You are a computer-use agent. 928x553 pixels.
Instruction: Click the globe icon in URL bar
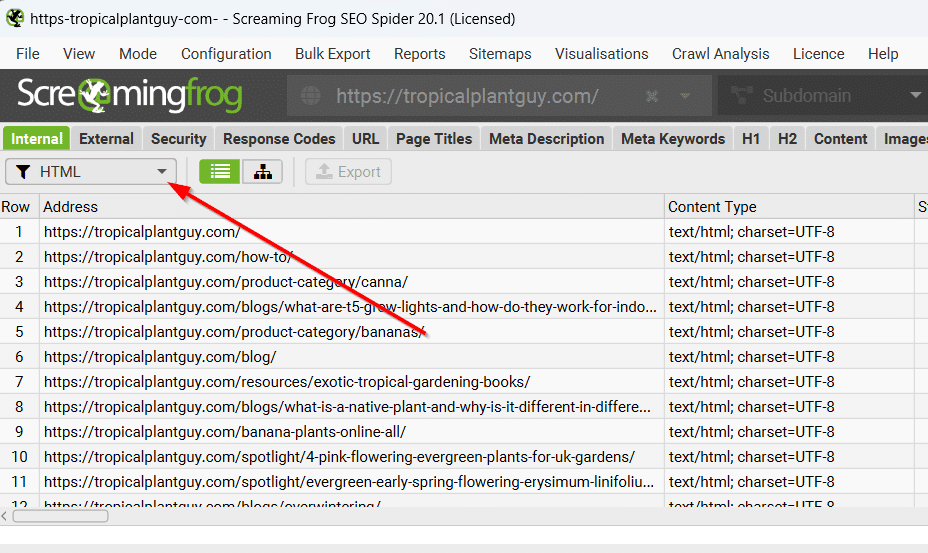(x=311, y=95)
